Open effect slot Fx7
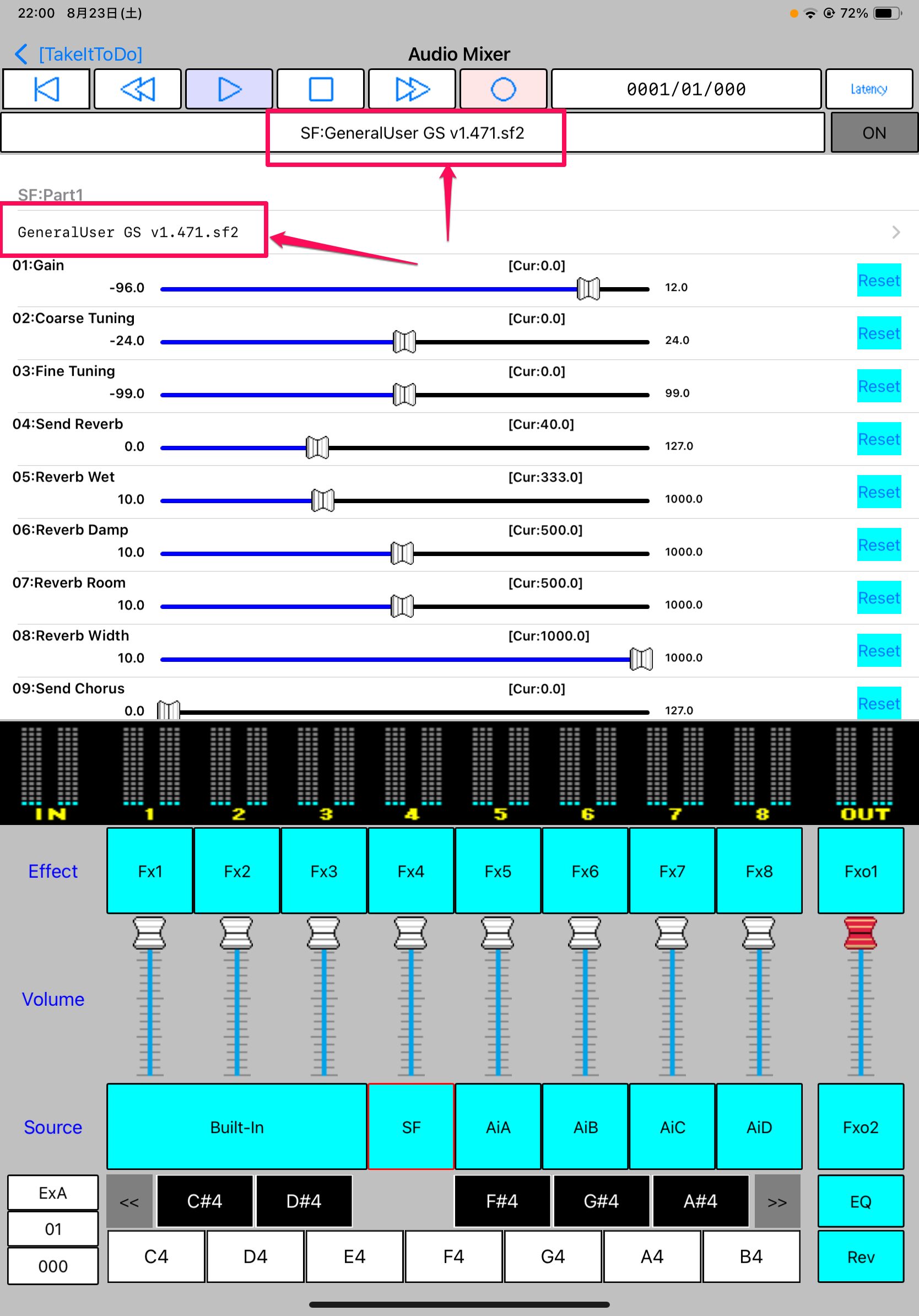Screen dimensions: 919x1316 point(672,871)
